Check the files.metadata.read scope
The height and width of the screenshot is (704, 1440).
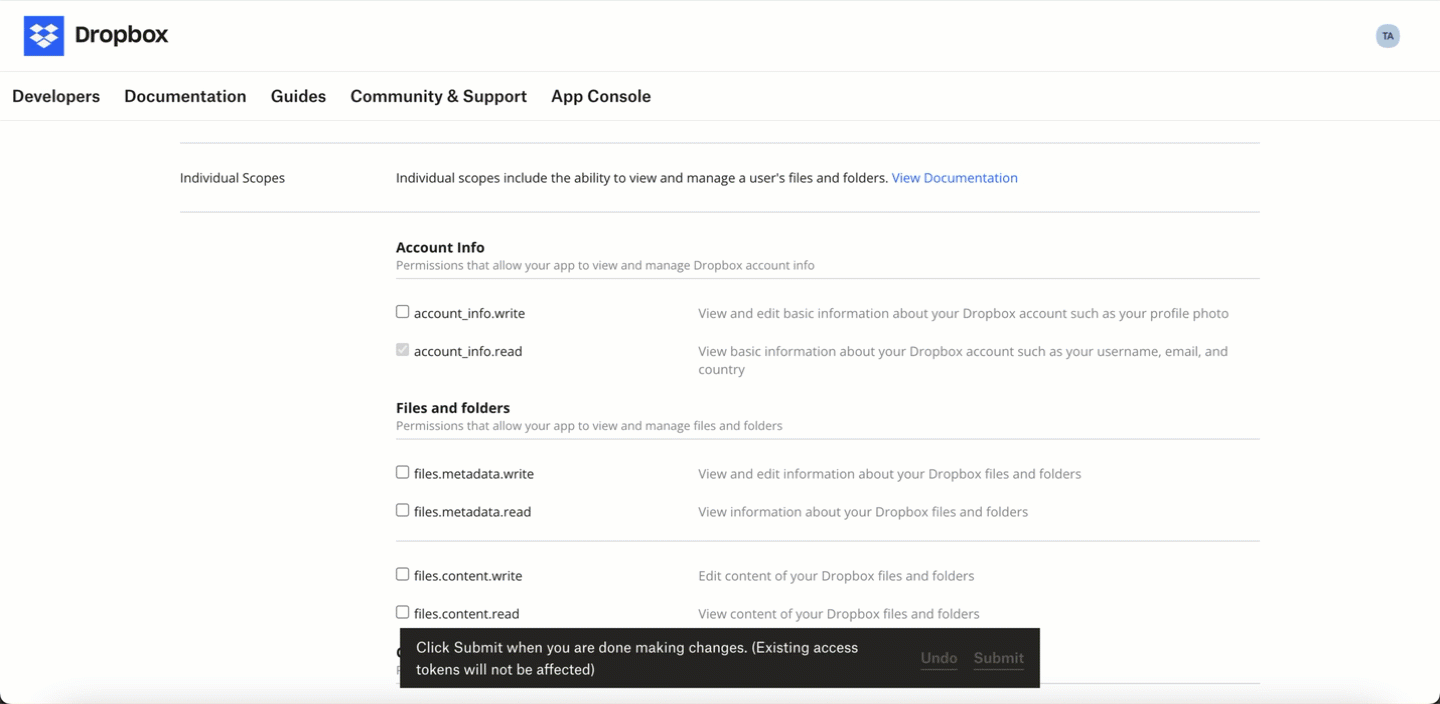coord(402,510)
